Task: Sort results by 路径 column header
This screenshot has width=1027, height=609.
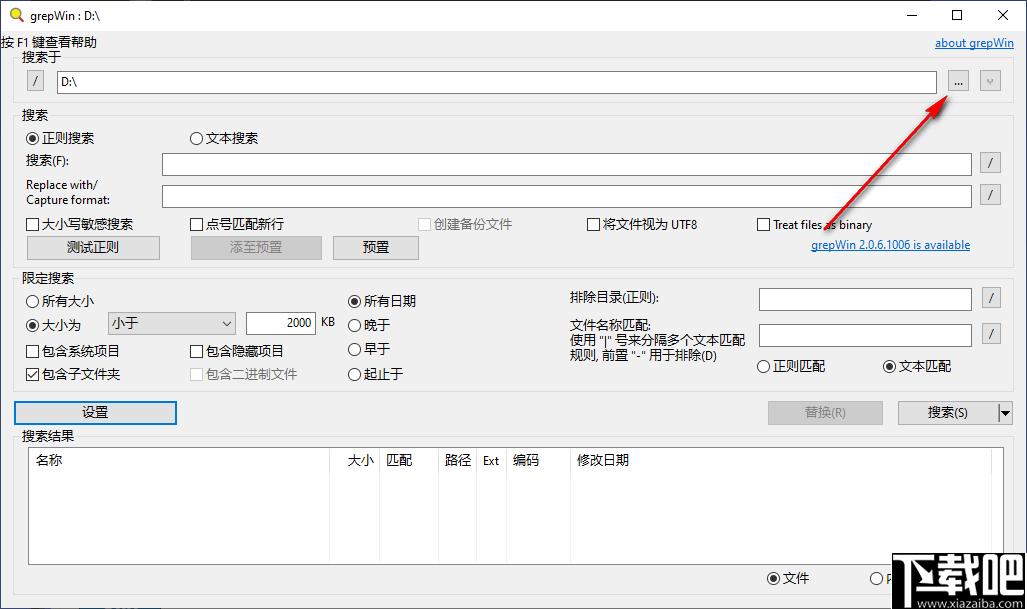Action: pos(458,460)
